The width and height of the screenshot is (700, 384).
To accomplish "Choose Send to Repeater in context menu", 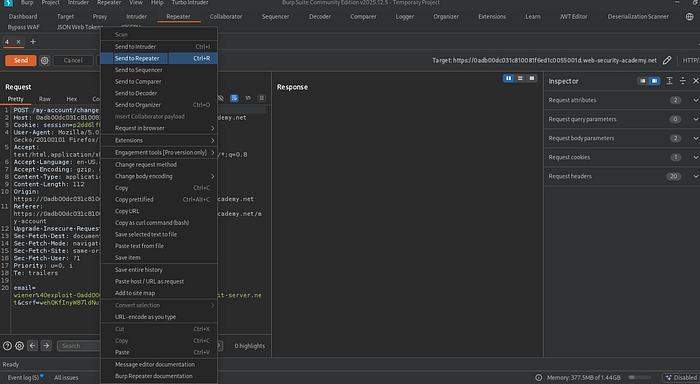I will pos(159,58).
